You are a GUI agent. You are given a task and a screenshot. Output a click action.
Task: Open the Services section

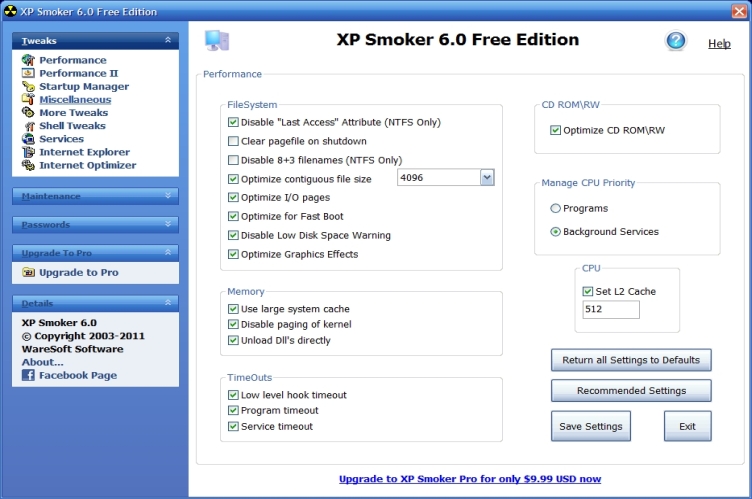[61, 139]
